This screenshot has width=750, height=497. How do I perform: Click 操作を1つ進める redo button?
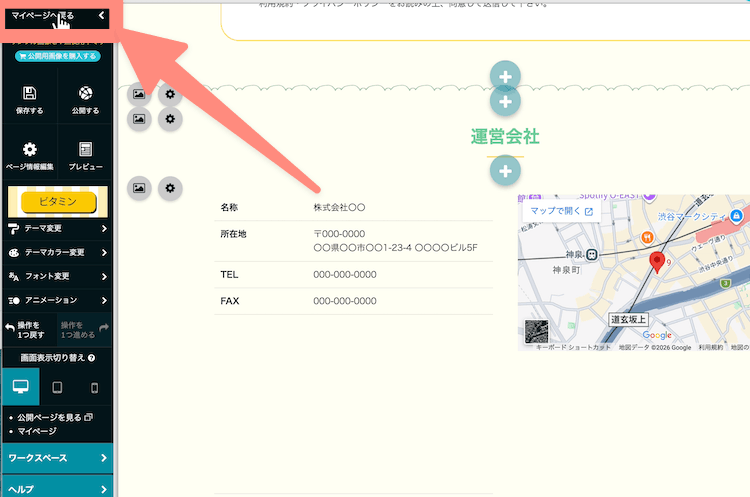click(85, 330)
